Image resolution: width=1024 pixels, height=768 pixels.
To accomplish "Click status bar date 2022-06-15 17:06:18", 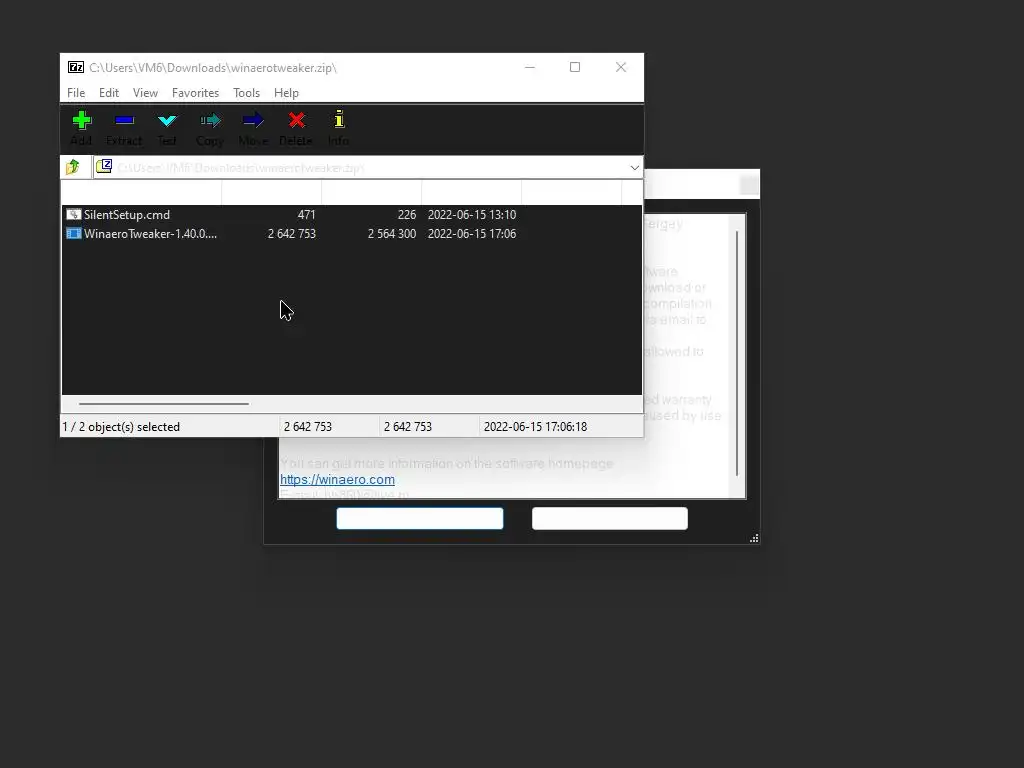I will (x=535, y=426).
